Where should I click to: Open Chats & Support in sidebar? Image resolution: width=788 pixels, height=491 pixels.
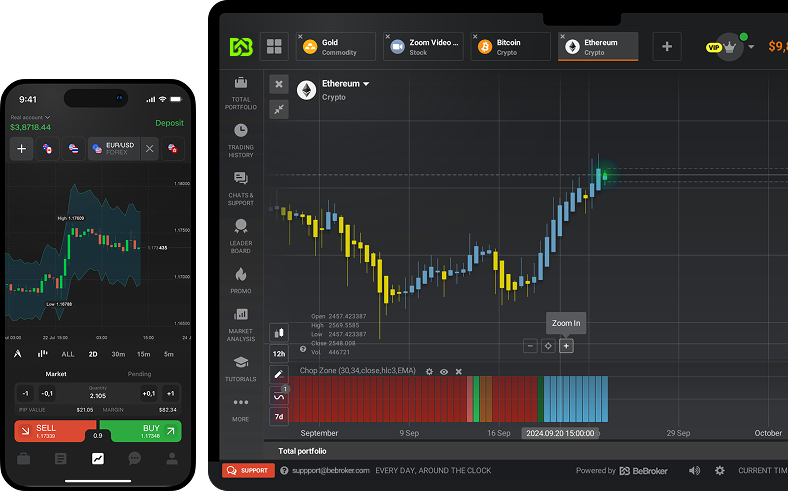[241, 189]
